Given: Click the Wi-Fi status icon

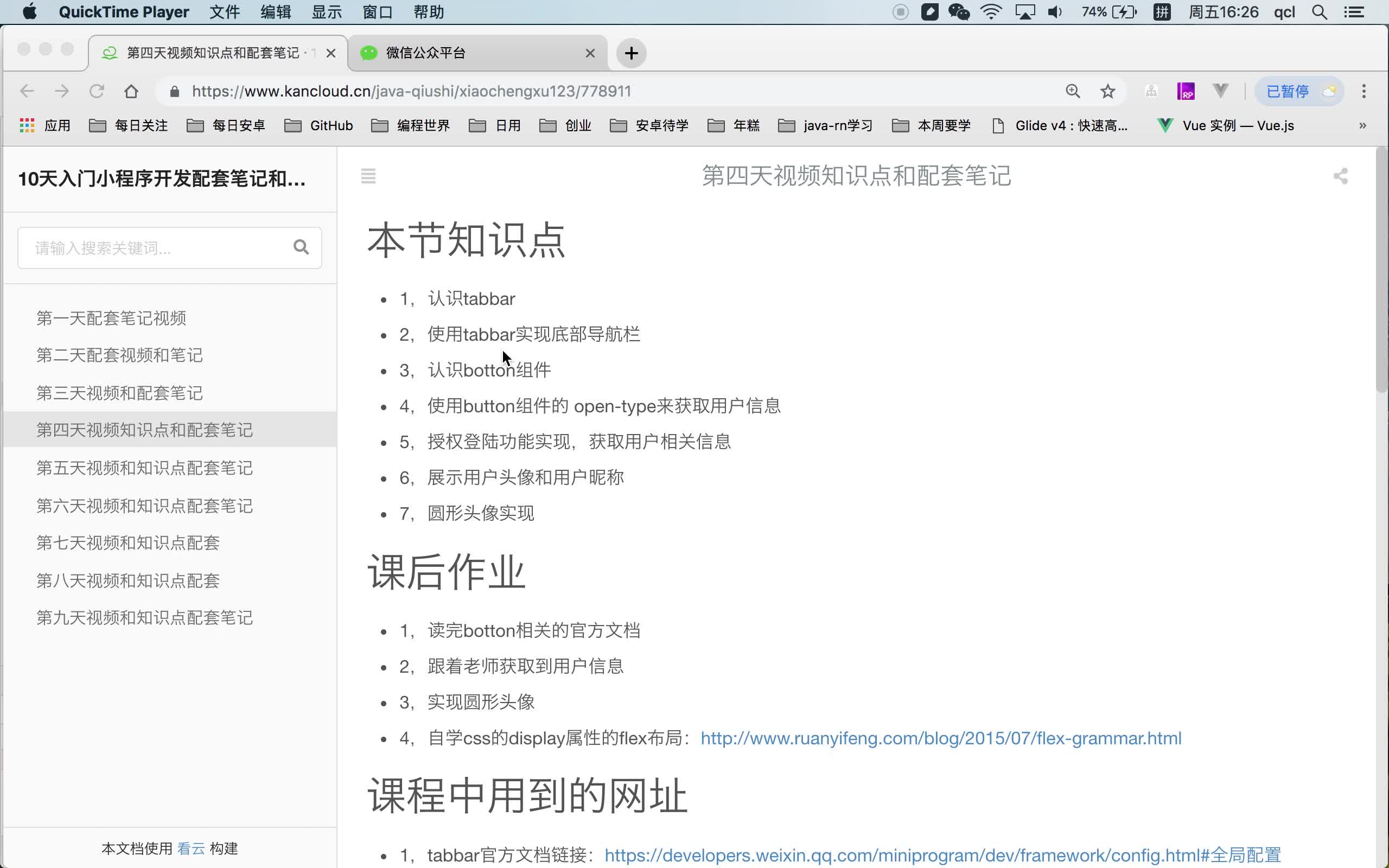Looking at the screenshot, I should pyautogui.click(x=991, y=11).
